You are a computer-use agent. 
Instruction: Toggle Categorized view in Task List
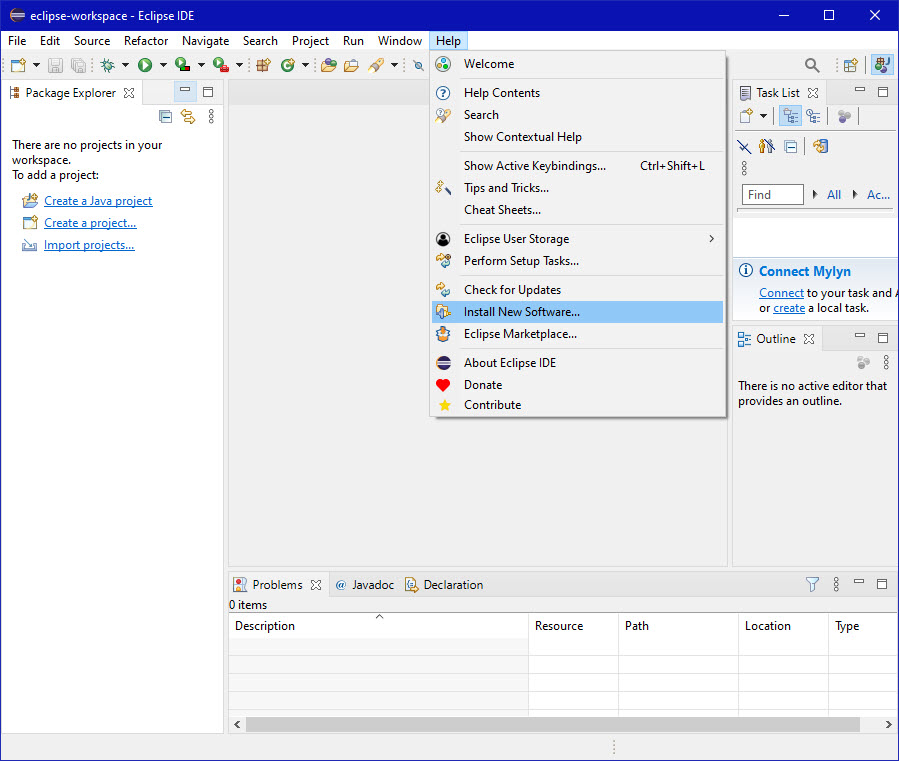[x=790, y=117]
